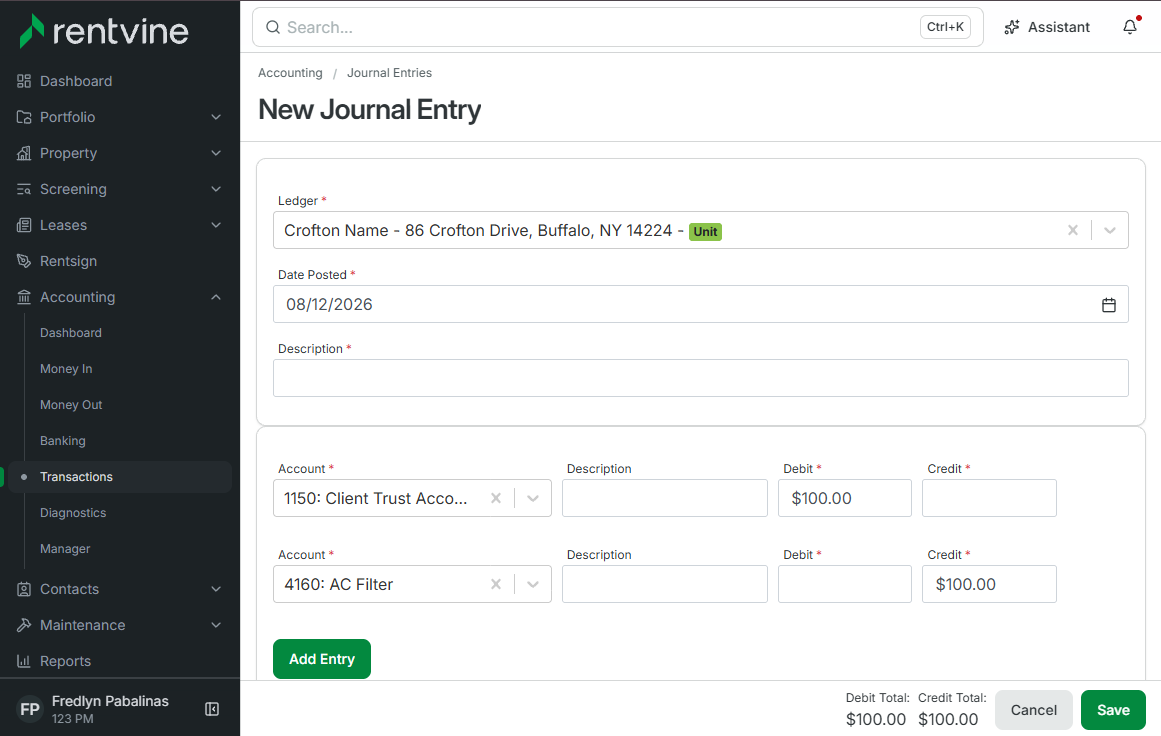
Task: Cancel the new journal entry
Action: (1034, 710)
